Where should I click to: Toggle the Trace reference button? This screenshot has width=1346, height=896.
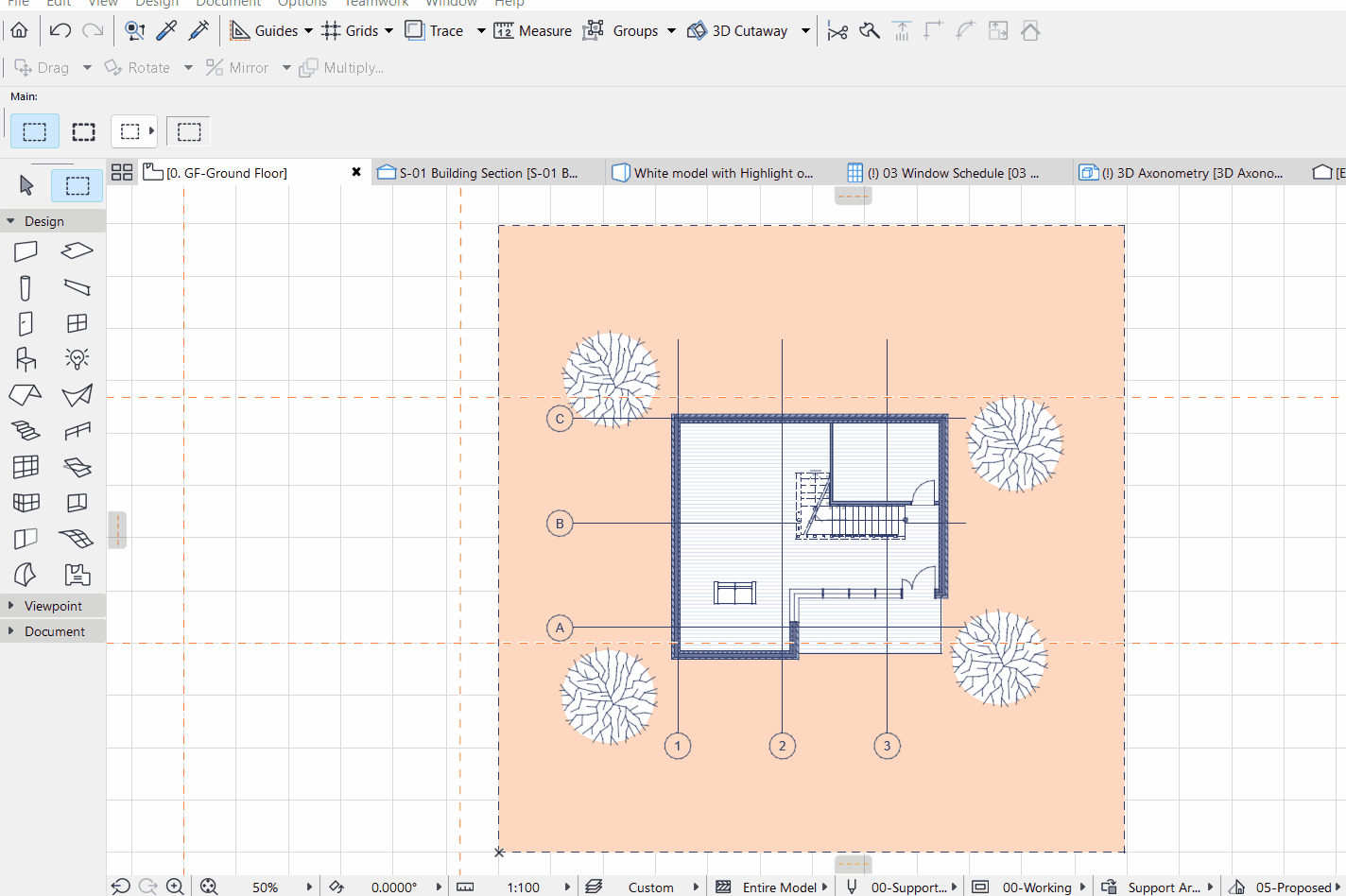point(435,30)
